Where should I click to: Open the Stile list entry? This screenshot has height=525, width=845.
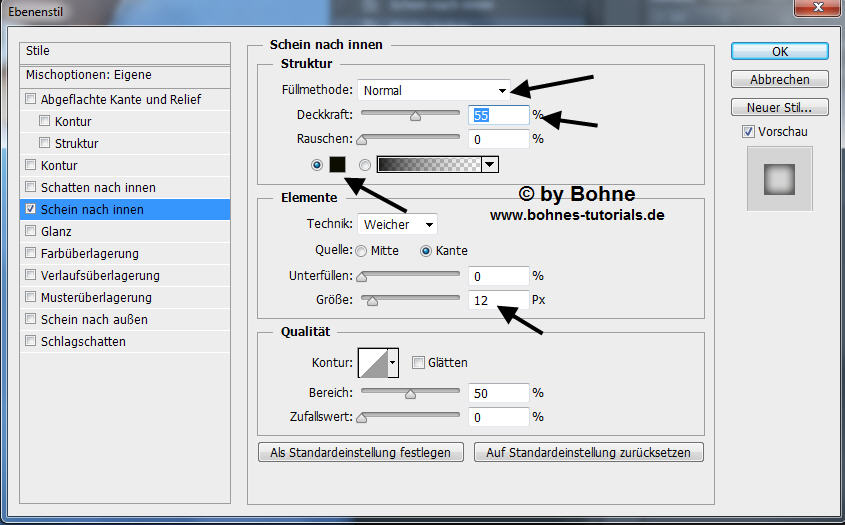pos(125,52)
